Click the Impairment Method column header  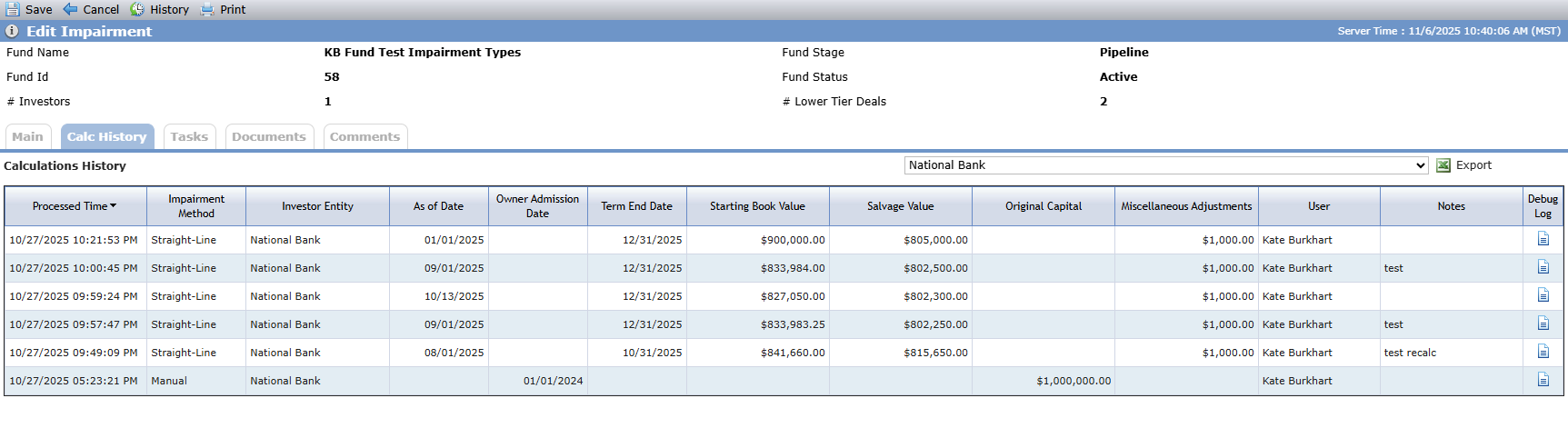(x=196, y=206)
